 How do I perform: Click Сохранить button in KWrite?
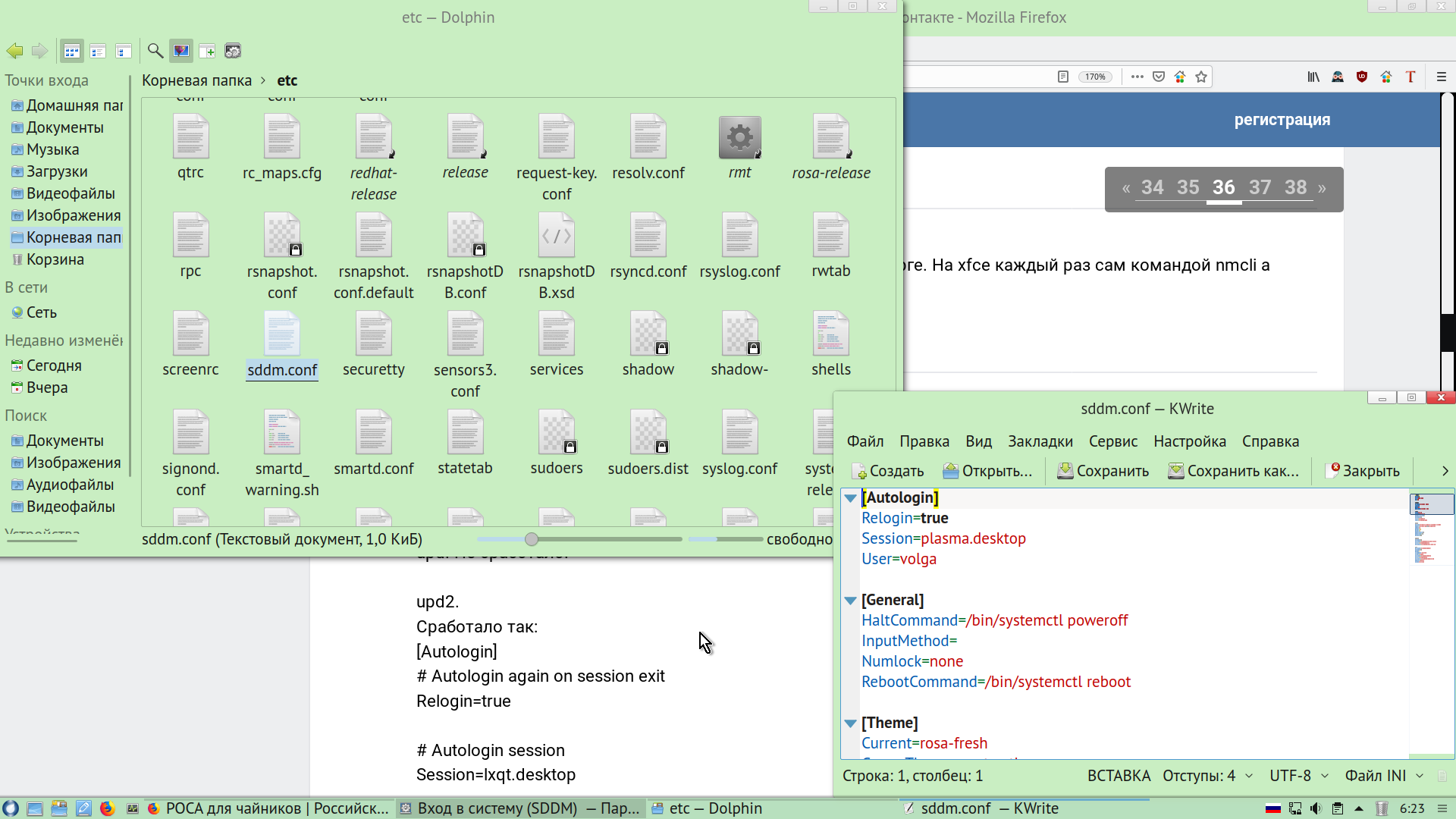[1103, 471]
